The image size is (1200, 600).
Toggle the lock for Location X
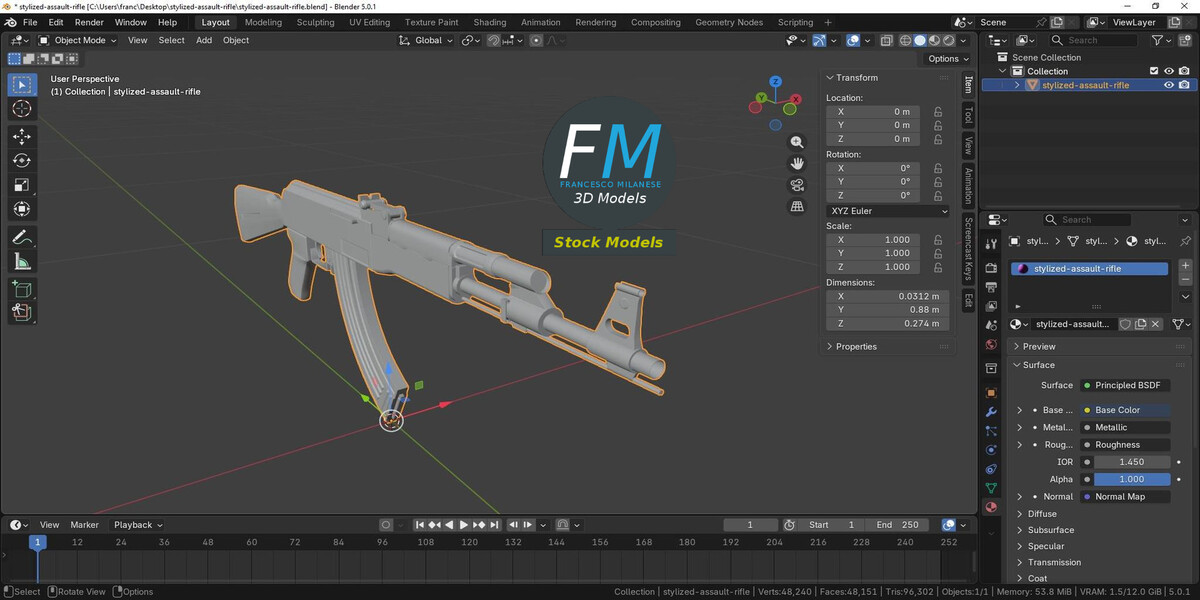tap(938, 112)
